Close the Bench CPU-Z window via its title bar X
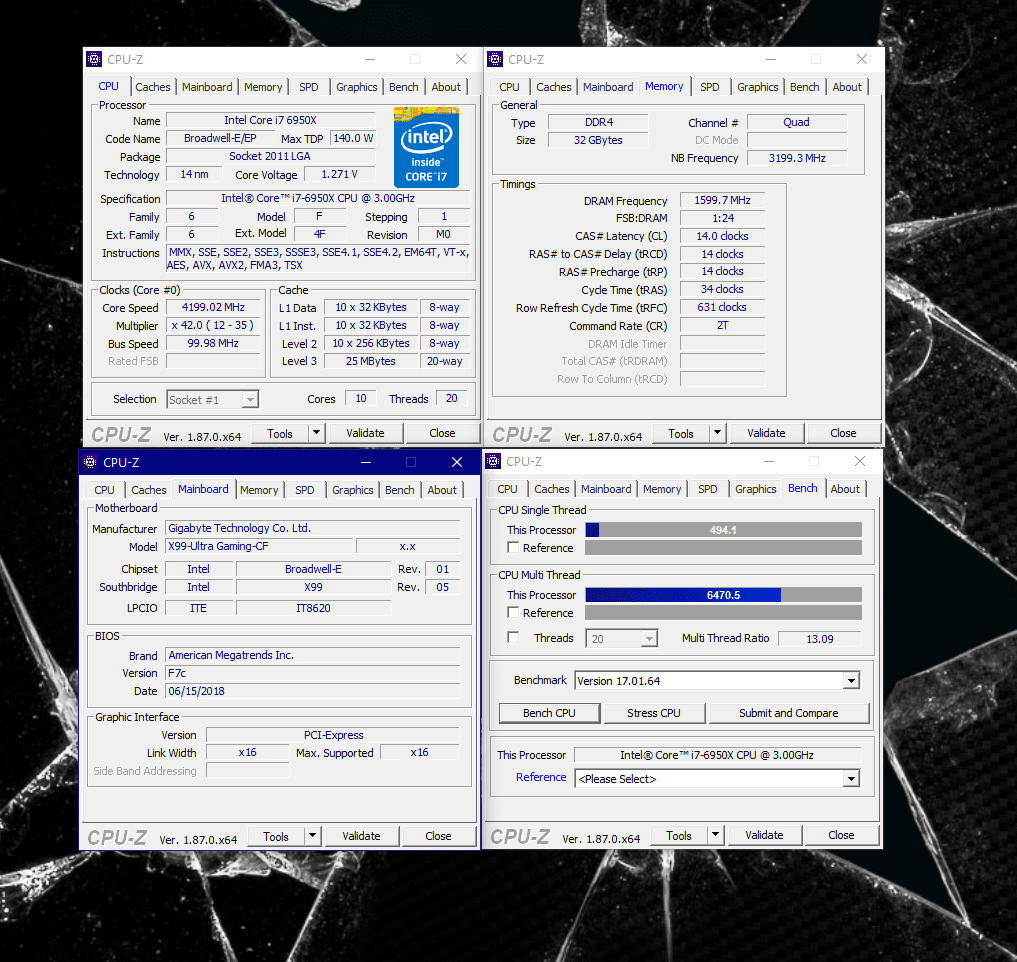Screen dimensions: 1017x962 coord(860,461)
